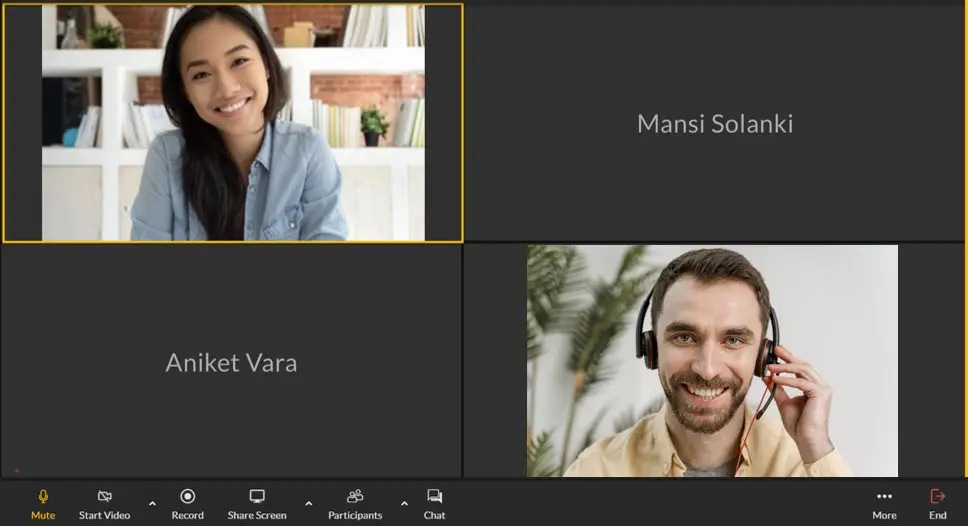The height and width of the screenshot is (526, 968).
Task: Open the Chat panel icon
Action: 435,496
